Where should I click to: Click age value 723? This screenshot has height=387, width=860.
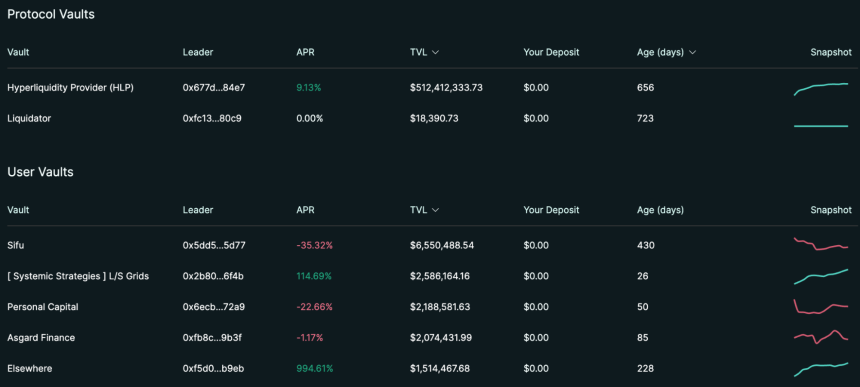point(645,118)
